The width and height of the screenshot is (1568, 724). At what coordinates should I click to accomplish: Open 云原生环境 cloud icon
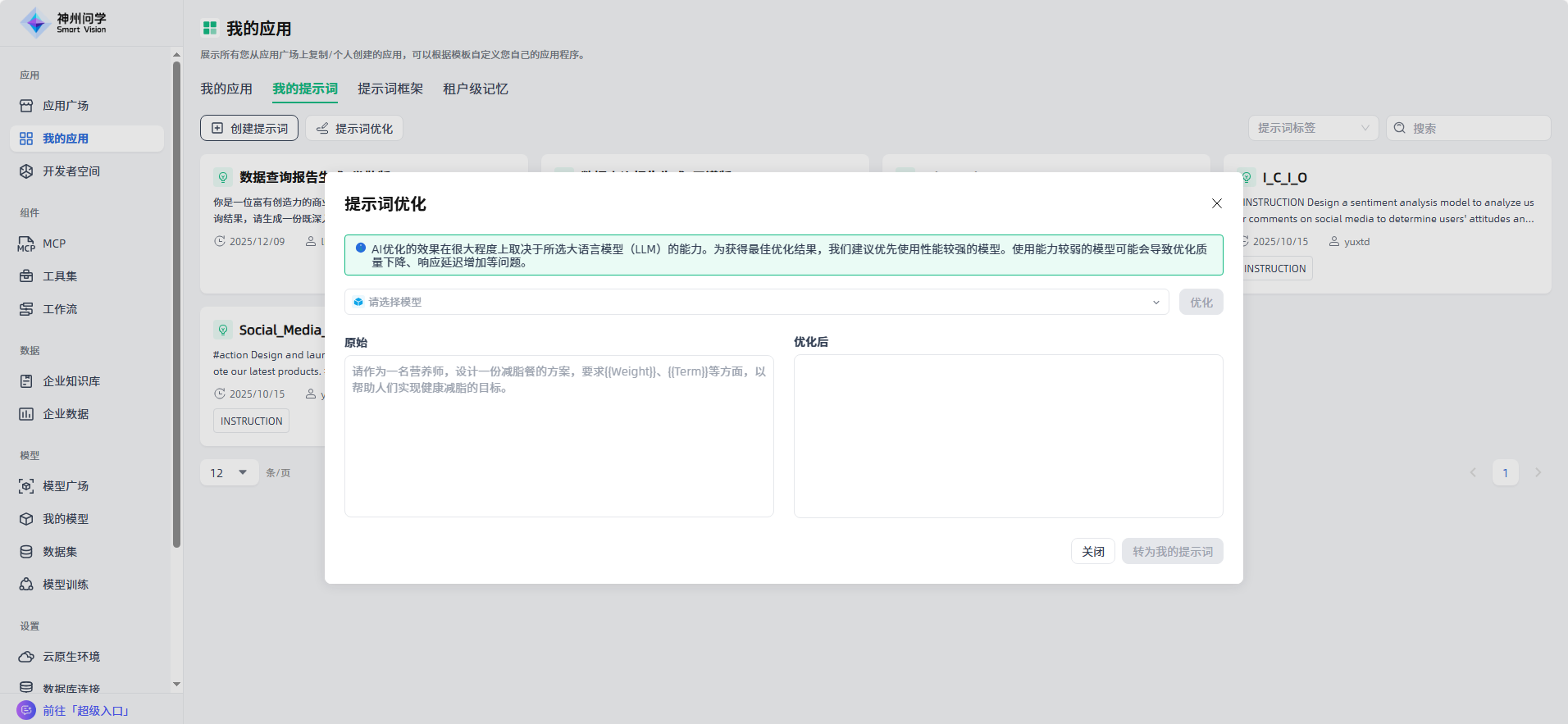pyautogui.click(x=26, y=657)
